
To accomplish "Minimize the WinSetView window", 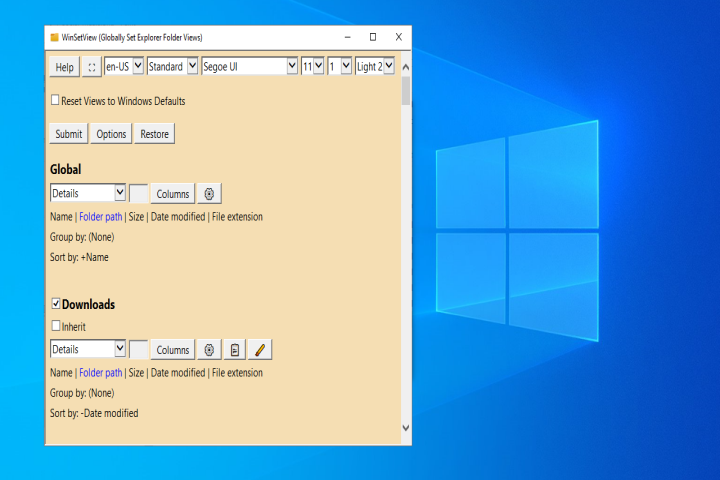I will coord(348,37).
